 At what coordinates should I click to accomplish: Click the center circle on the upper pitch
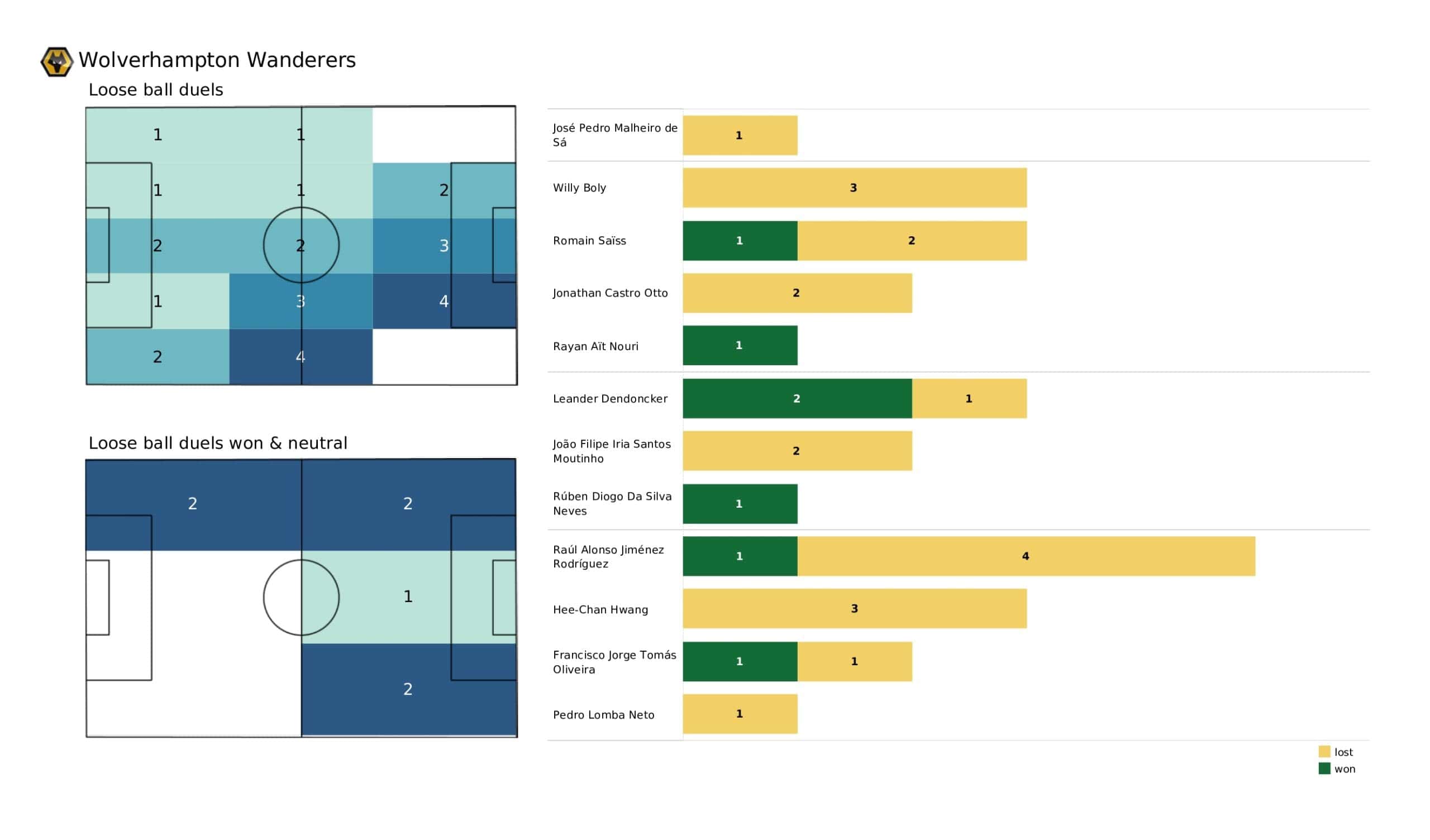point(301,245)
